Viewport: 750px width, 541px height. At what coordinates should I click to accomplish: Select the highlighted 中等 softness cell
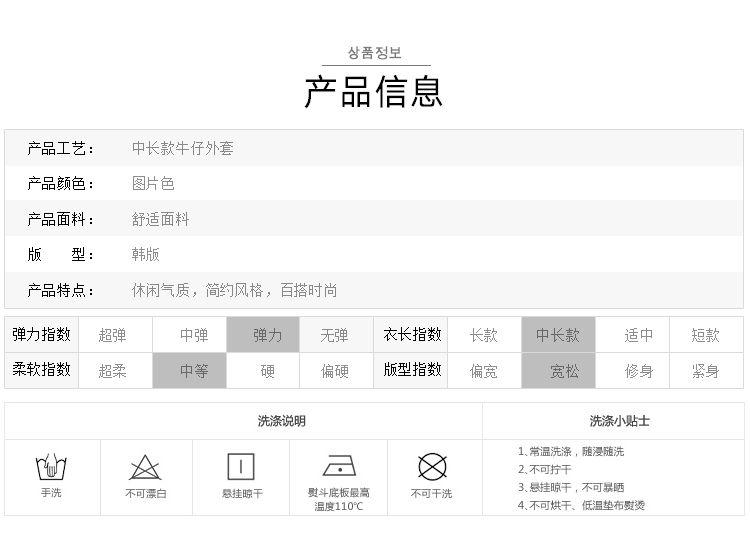[x=192, y=371]
